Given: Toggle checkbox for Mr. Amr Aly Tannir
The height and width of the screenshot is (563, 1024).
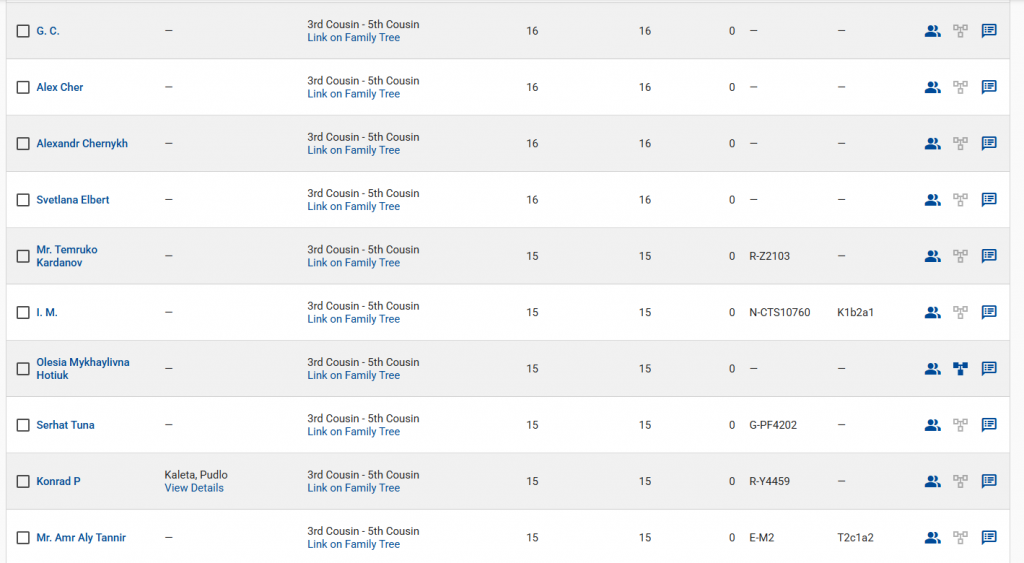Looking at the screenshot, I should 23,538.
